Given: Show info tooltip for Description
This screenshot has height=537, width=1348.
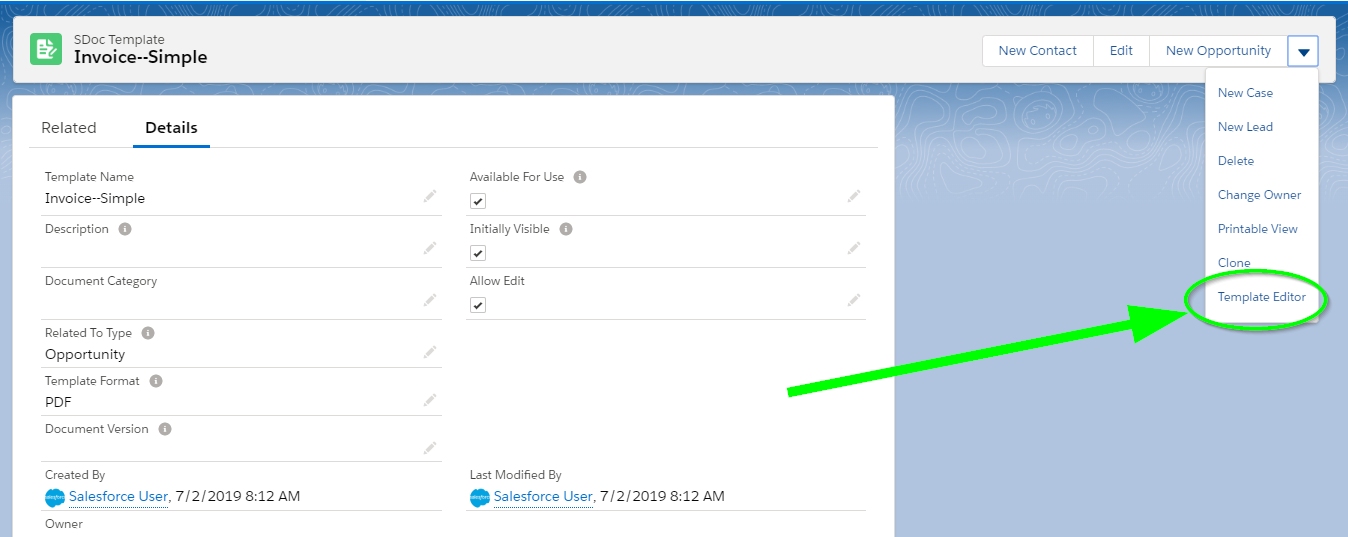Looking at the screenshot, I should click(x=125, y=229).
